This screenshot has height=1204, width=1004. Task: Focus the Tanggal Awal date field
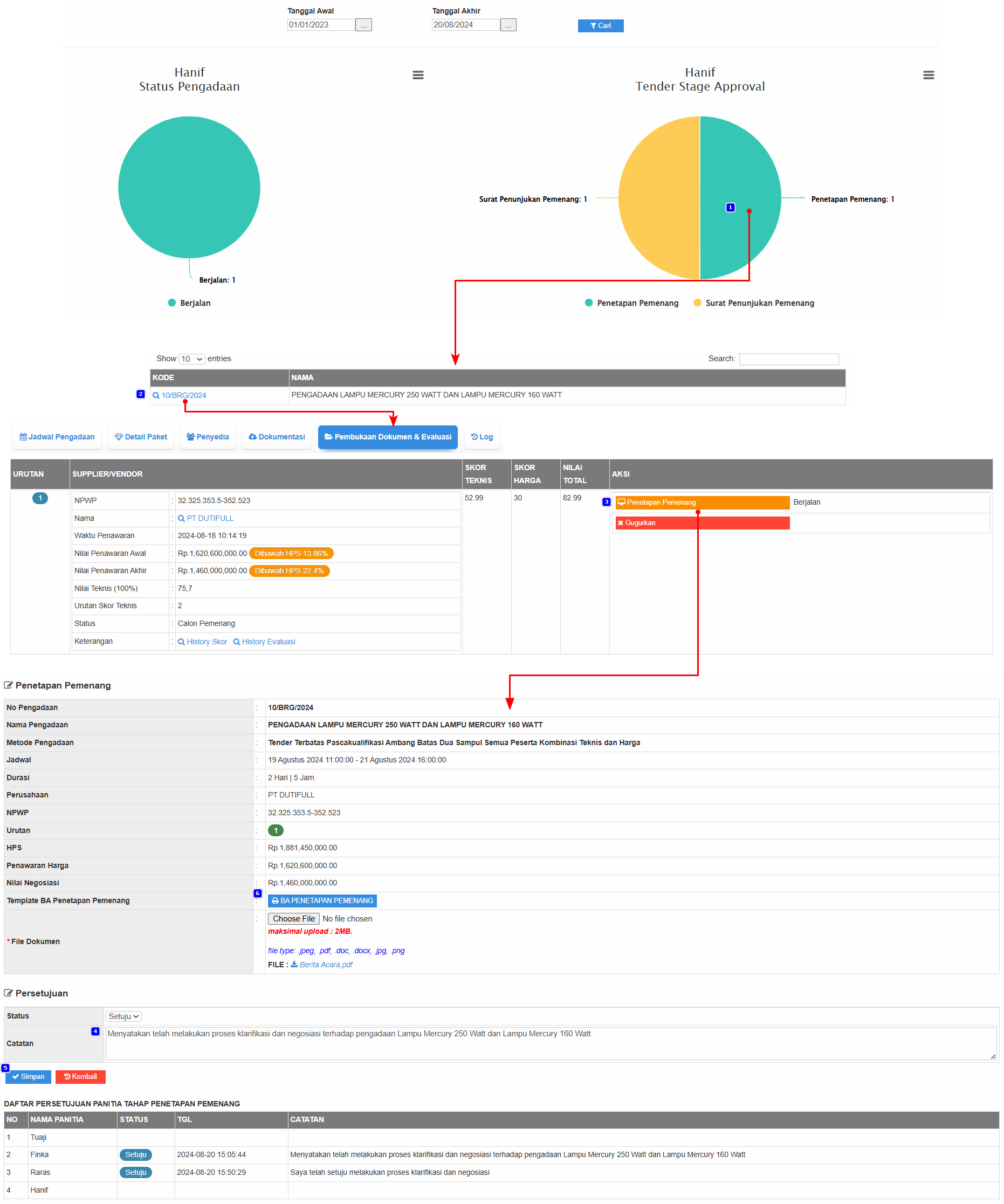(321, 25)
